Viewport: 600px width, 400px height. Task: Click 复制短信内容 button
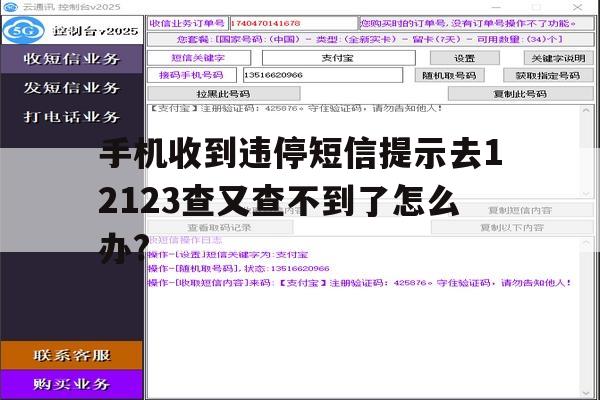tap(520, 210)
